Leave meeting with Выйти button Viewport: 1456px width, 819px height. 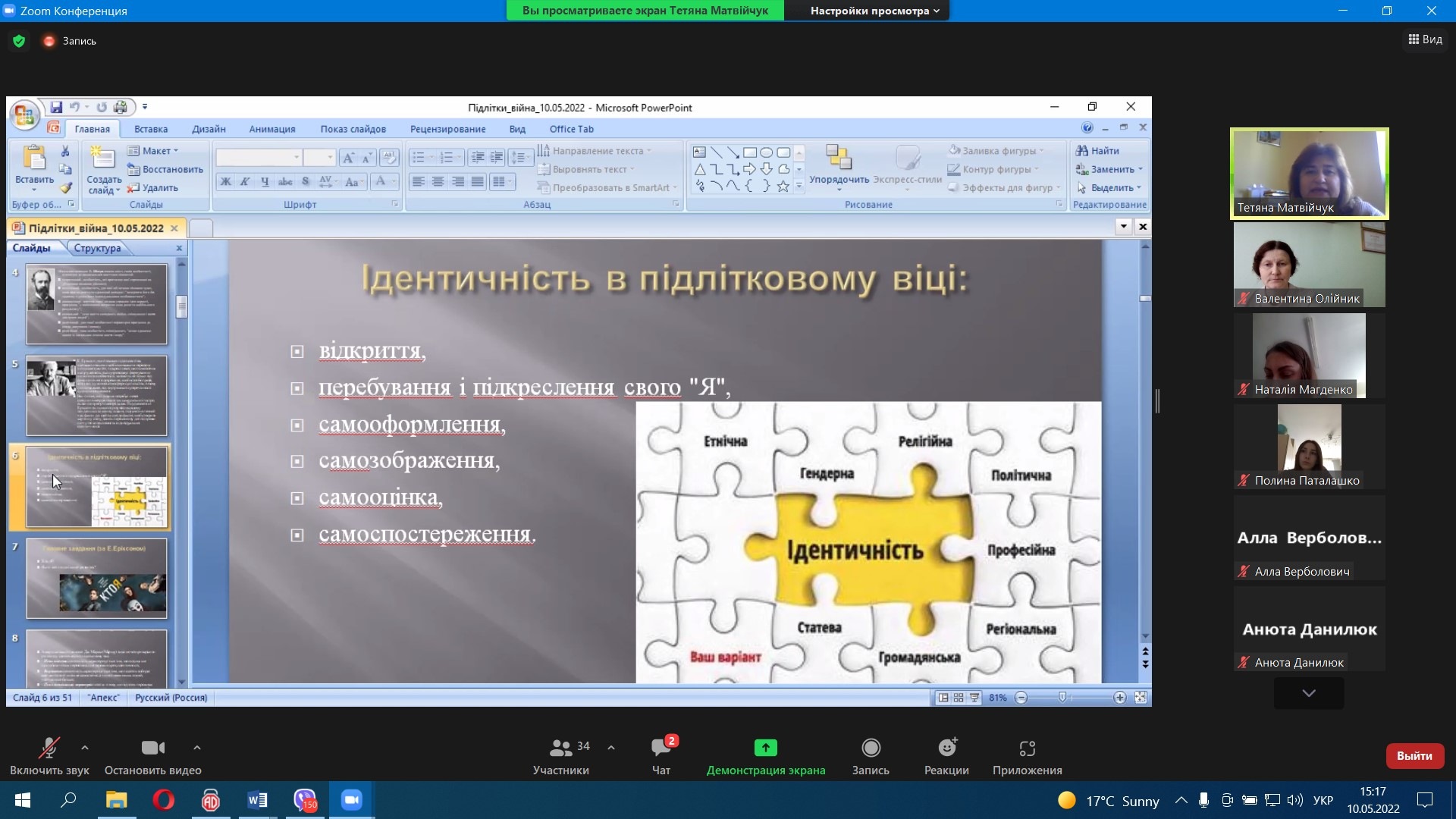pos(1414,755)
